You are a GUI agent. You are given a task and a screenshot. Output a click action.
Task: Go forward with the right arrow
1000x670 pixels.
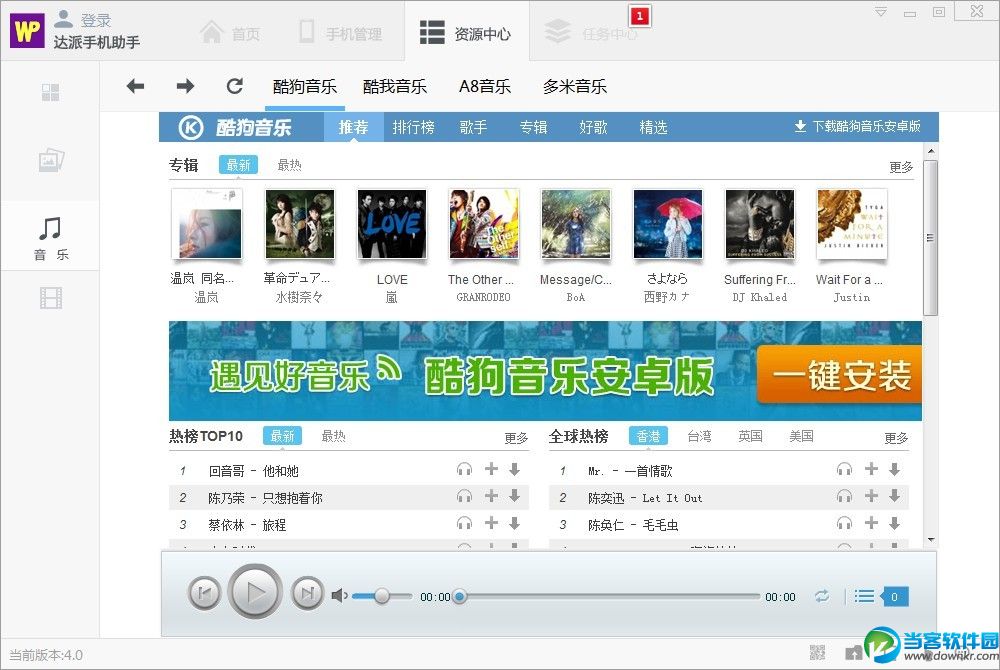pyautogui.click(x=186, y=86)
